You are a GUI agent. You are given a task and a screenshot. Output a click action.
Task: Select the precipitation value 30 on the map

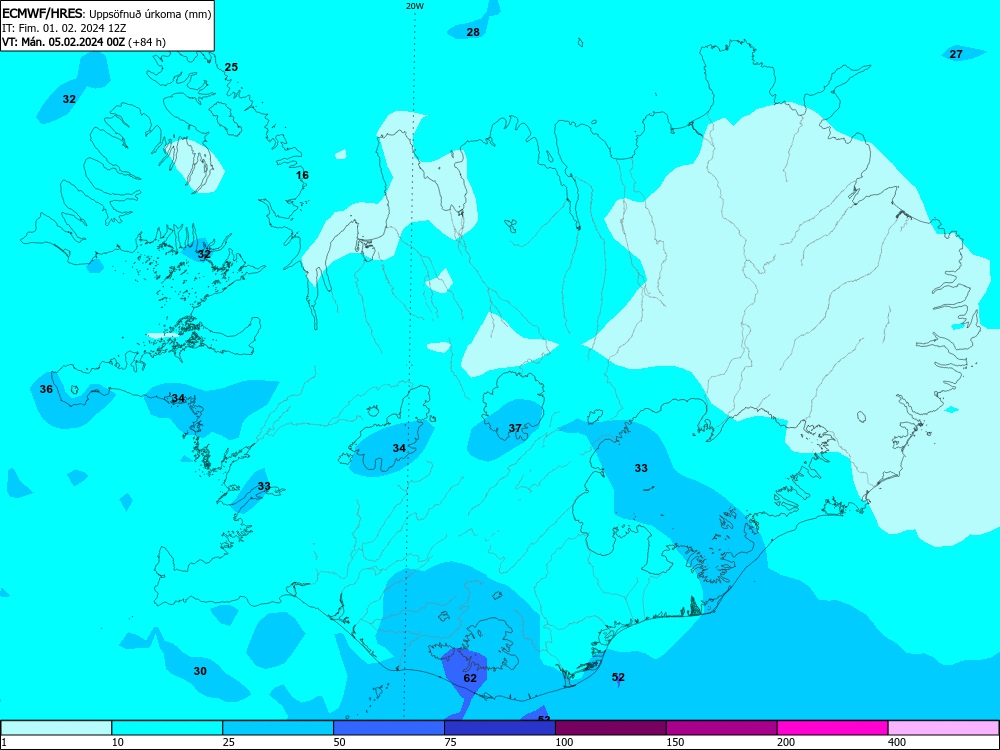200,671
